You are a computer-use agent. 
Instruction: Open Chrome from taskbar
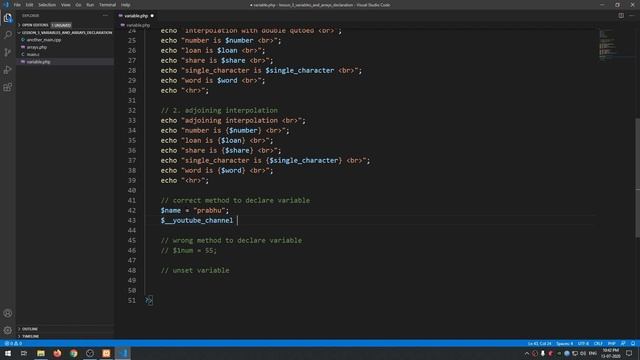tap(73, 353)
